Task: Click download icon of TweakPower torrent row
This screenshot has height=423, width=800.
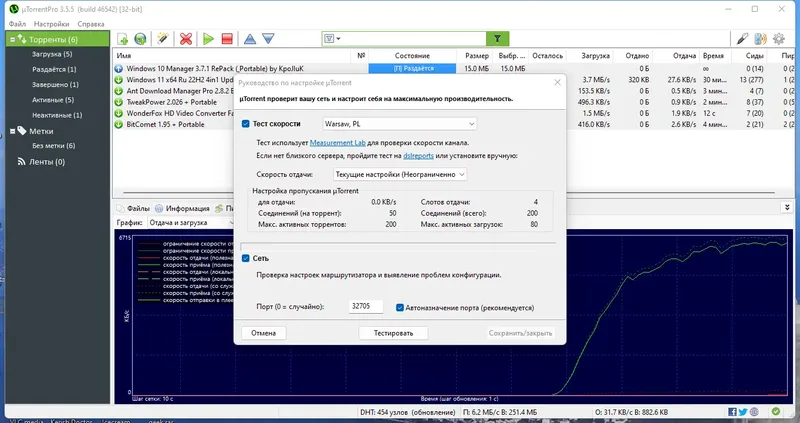Action: point(118,102)
